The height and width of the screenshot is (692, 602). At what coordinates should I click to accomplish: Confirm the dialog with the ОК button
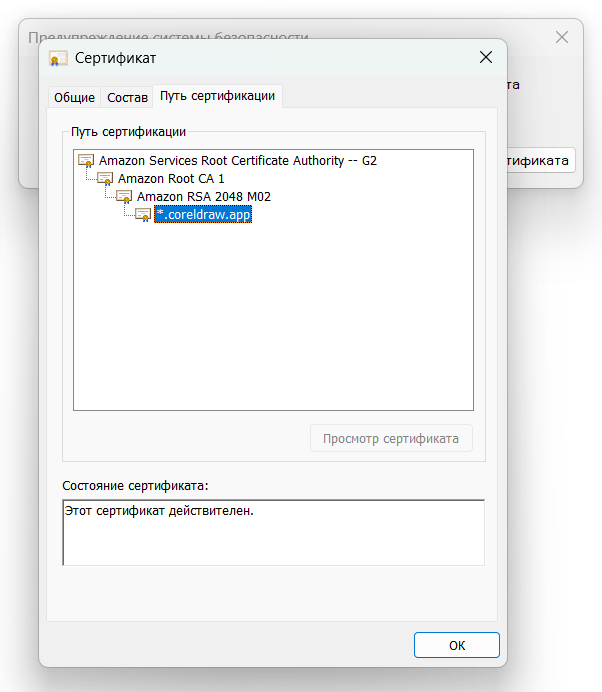click(457, 645)
